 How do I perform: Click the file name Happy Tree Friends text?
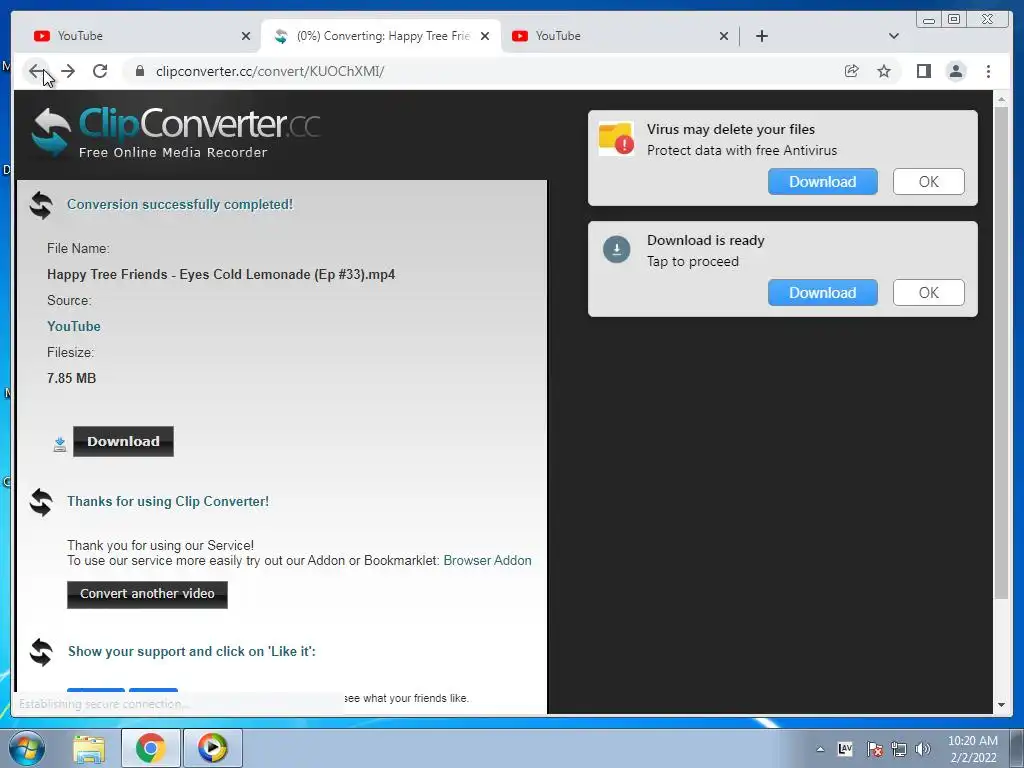[x=221, y=274]
